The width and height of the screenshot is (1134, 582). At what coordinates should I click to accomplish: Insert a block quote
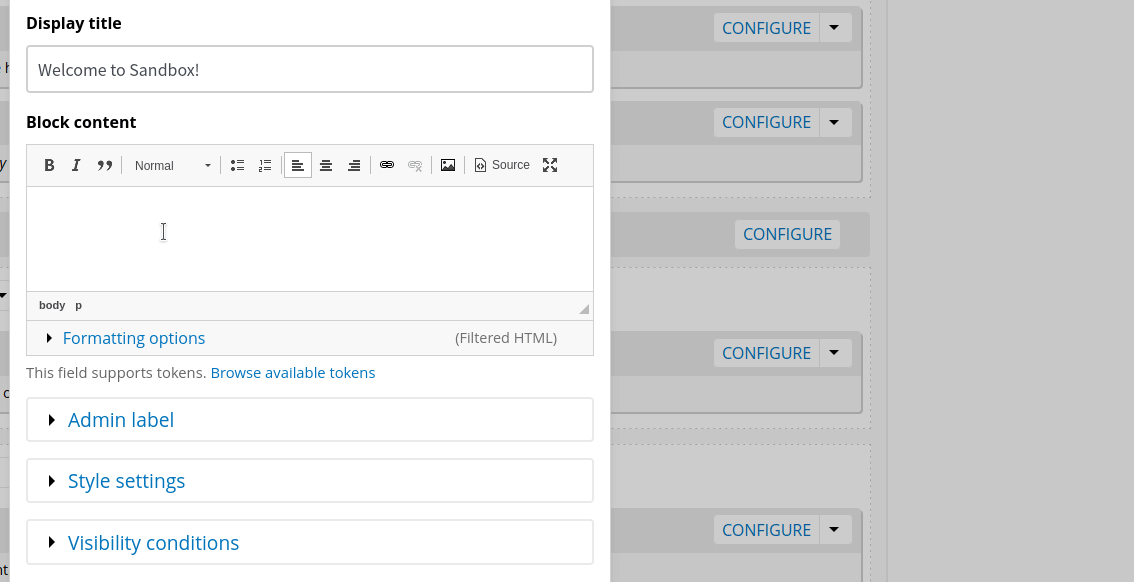click(x=104, y=165)
